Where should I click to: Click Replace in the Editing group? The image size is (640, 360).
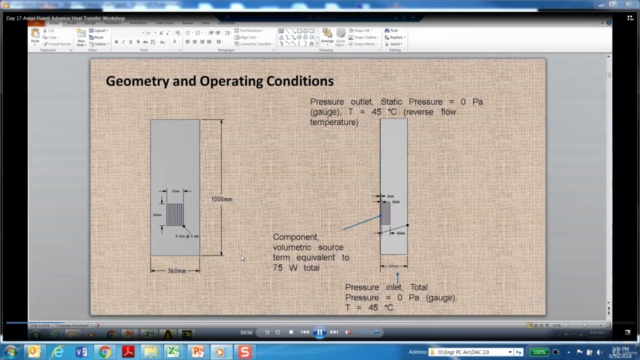tap(395, 37)
